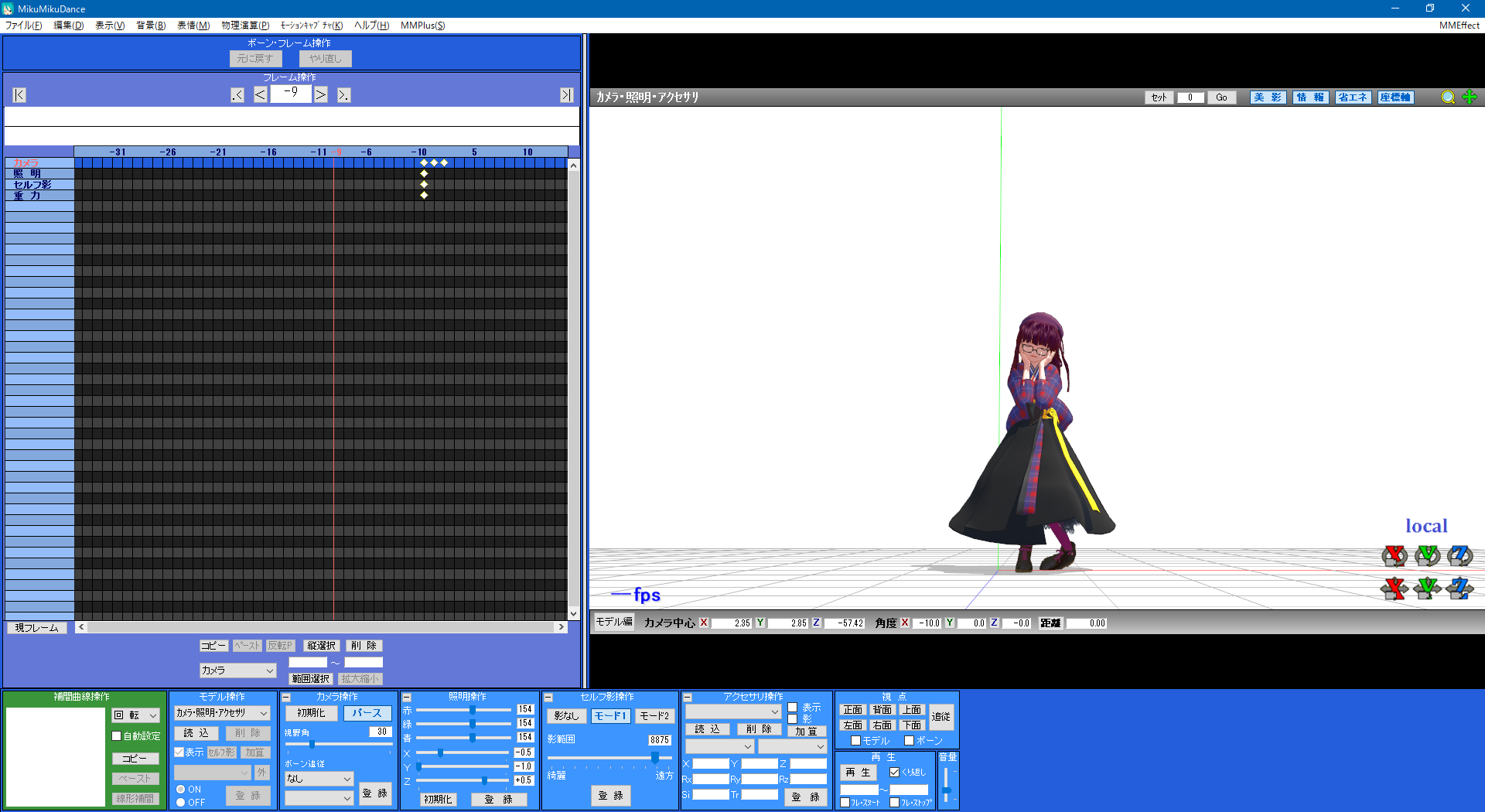Open the 編集 menu
Viewport: 1485px width, 812px height.
click(68, 26)
